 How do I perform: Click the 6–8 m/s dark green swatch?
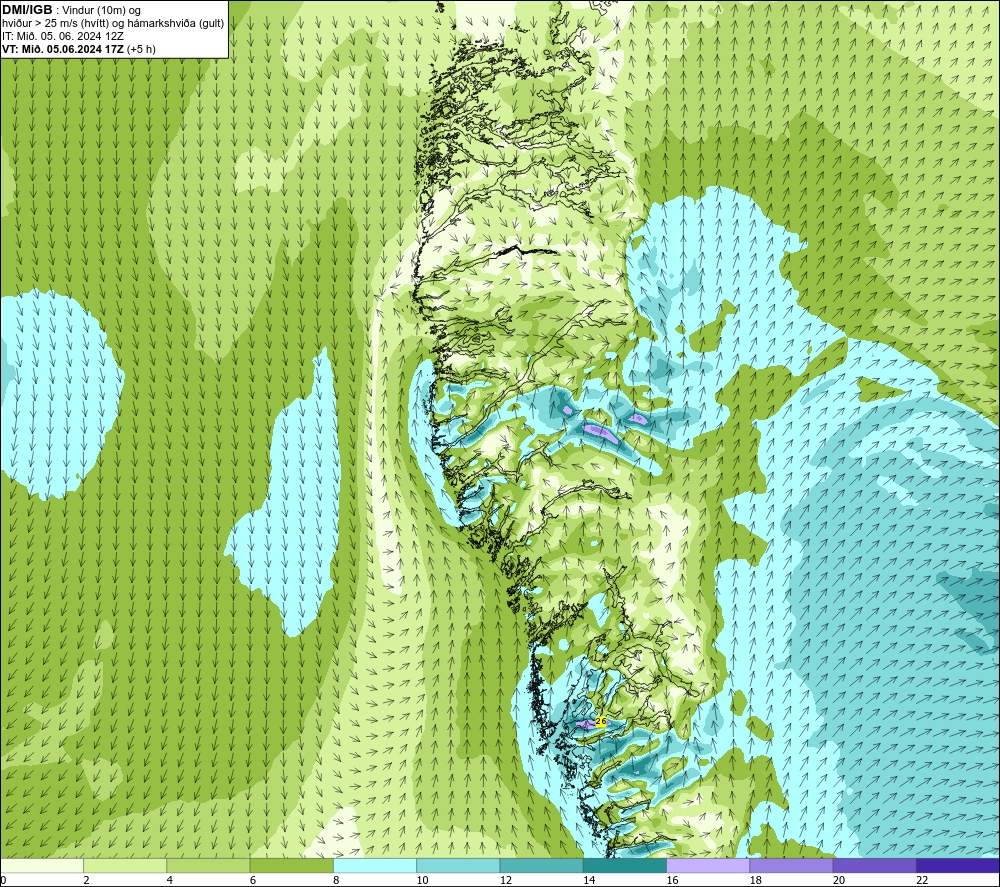[291, 865]
